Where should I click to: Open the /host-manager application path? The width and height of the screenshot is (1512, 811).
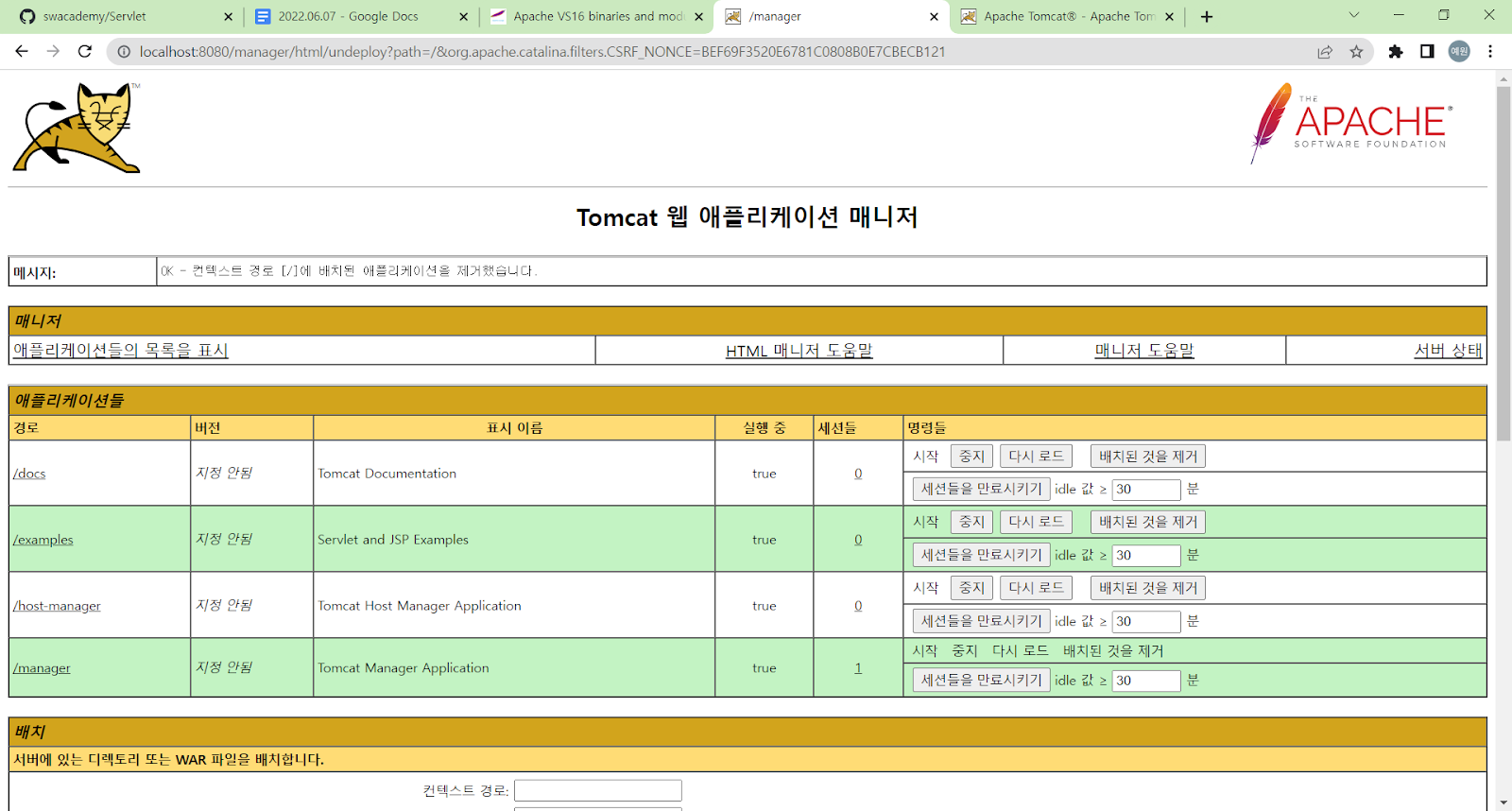click(57, 606)
